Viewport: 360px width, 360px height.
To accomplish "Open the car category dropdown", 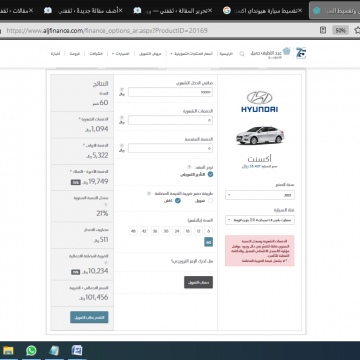I will pyautogui.click(x=260, y=220).
